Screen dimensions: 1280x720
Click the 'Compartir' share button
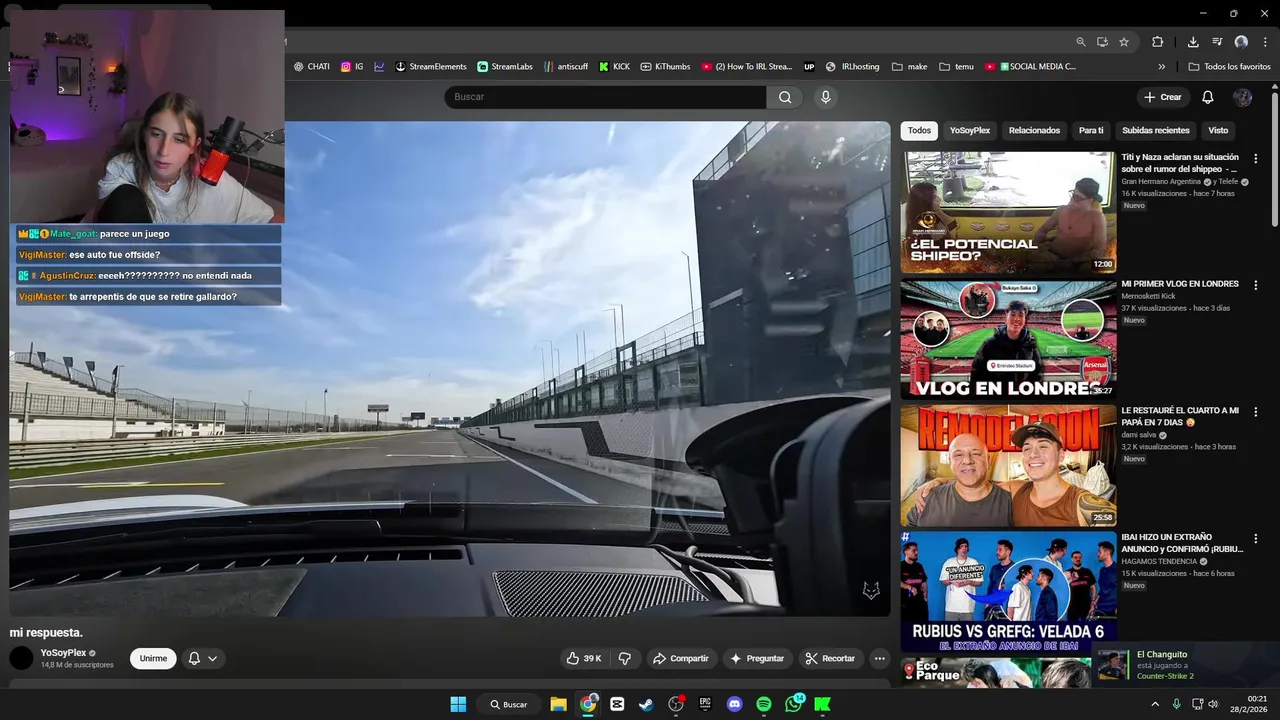680,658
